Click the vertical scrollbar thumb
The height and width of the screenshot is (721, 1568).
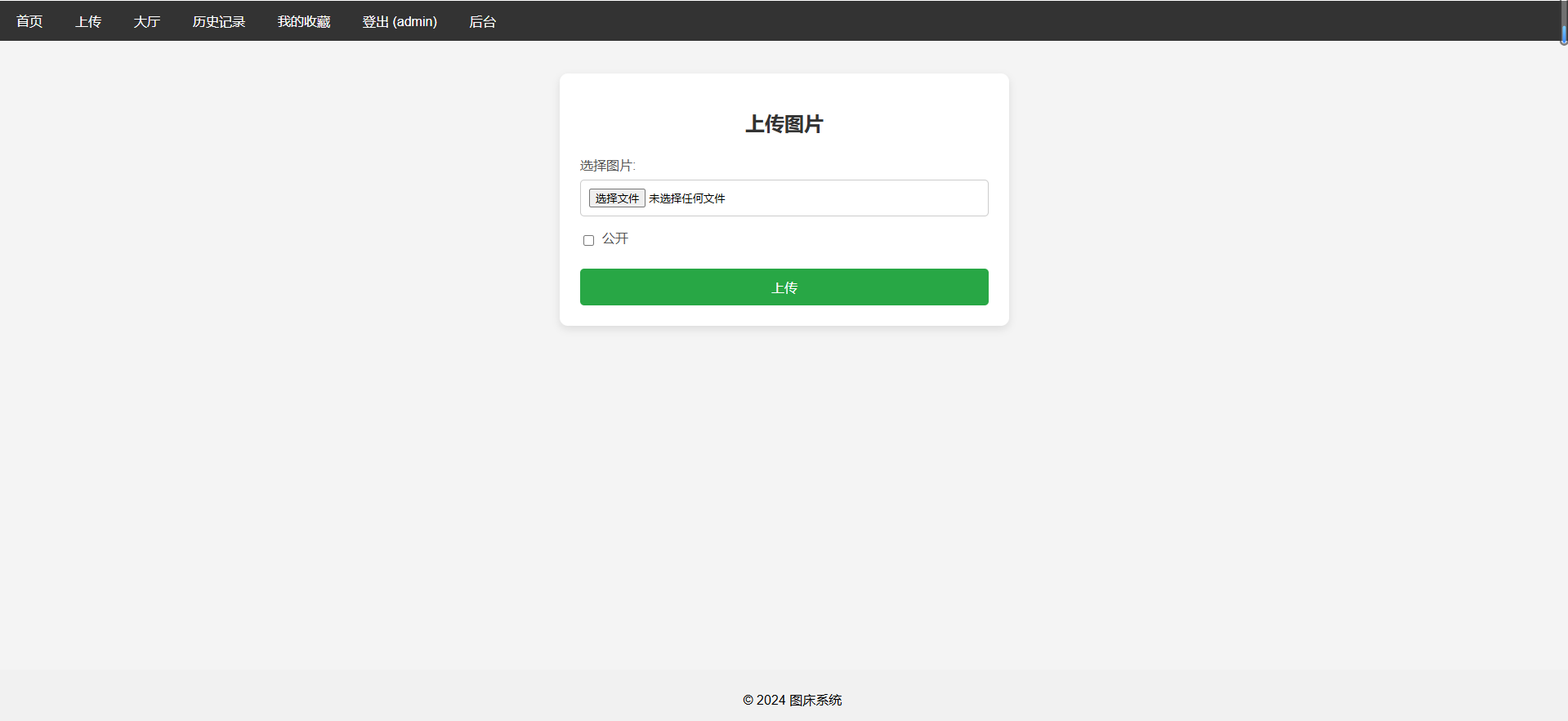click(1564, 35)
